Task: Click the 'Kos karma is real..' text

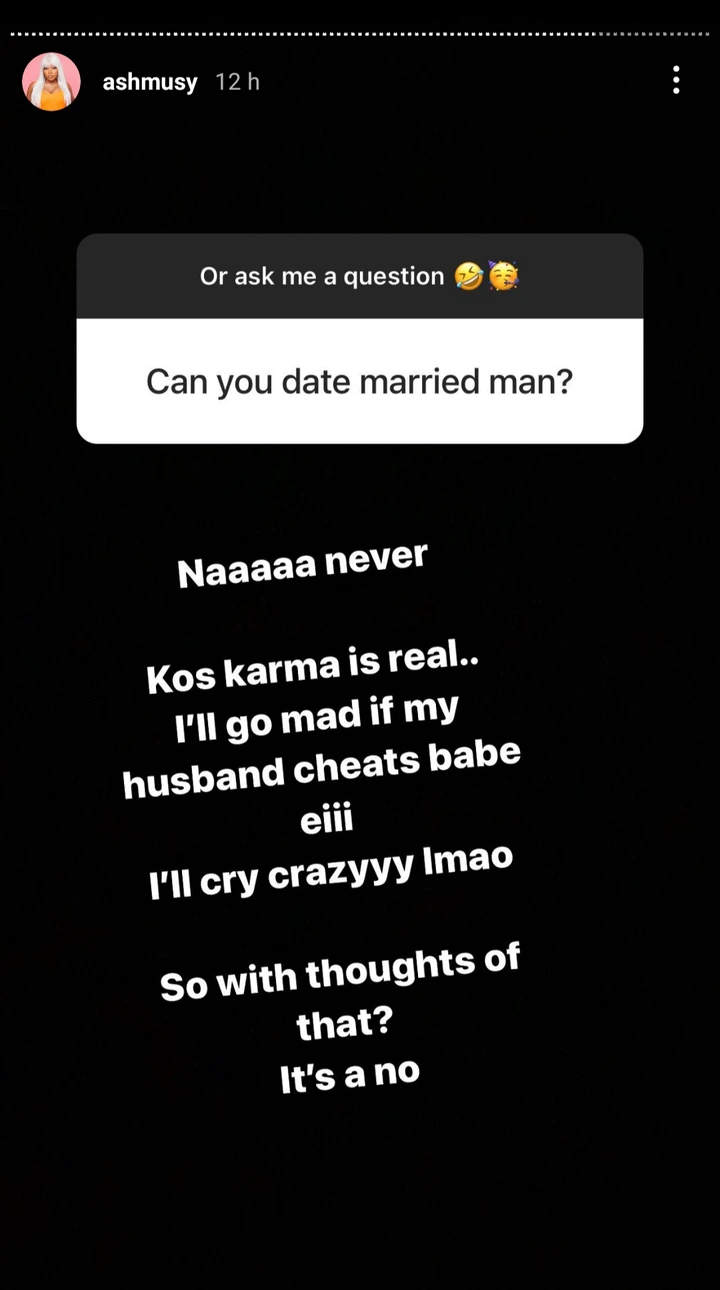Action: coord(312,662)
